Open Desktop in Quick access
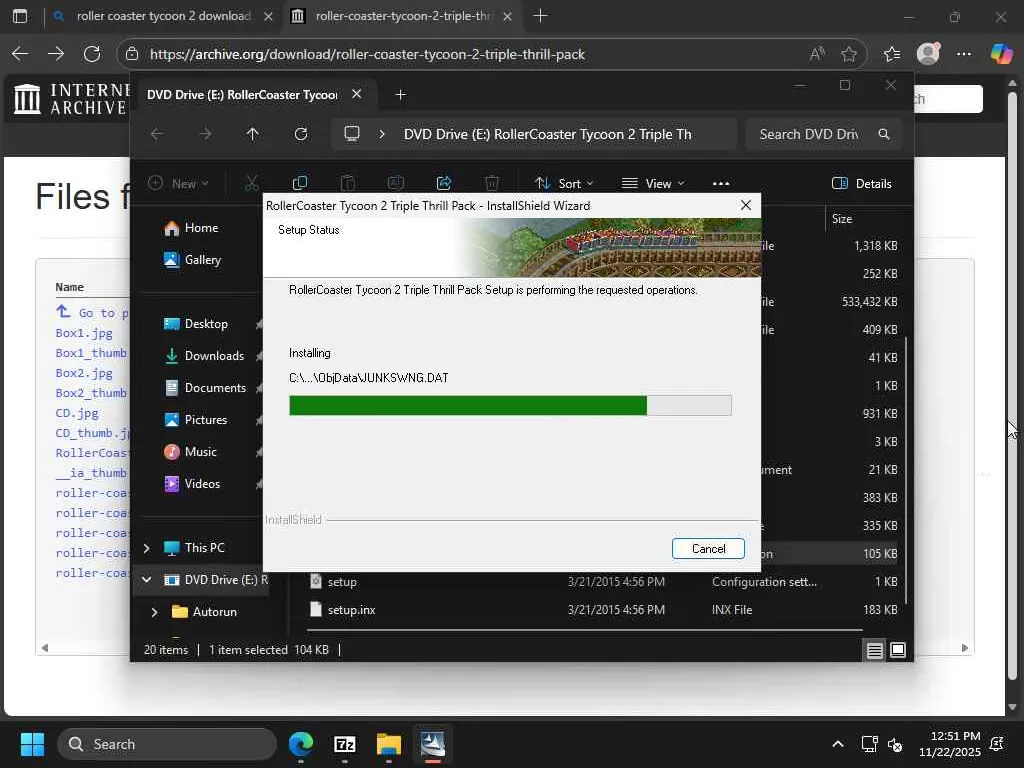This screenshot has height=768, width=1024. (x=206, y=324)
